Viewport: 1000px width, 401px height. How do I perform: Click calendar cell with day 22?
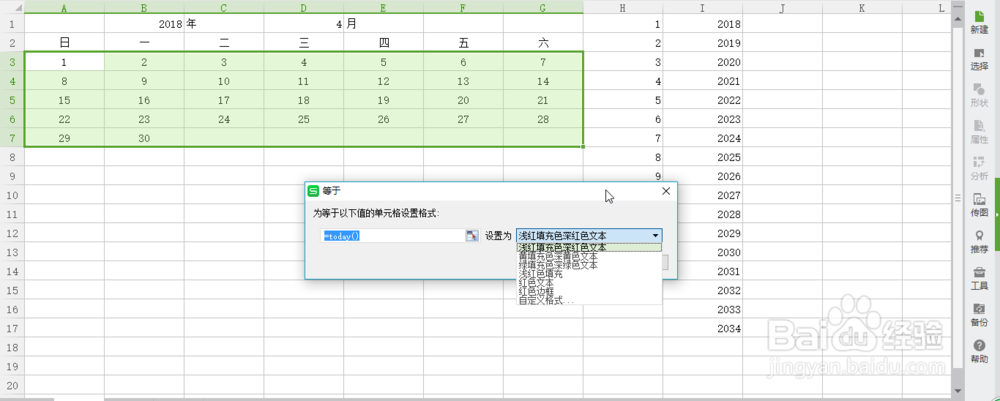click(64, 119)
